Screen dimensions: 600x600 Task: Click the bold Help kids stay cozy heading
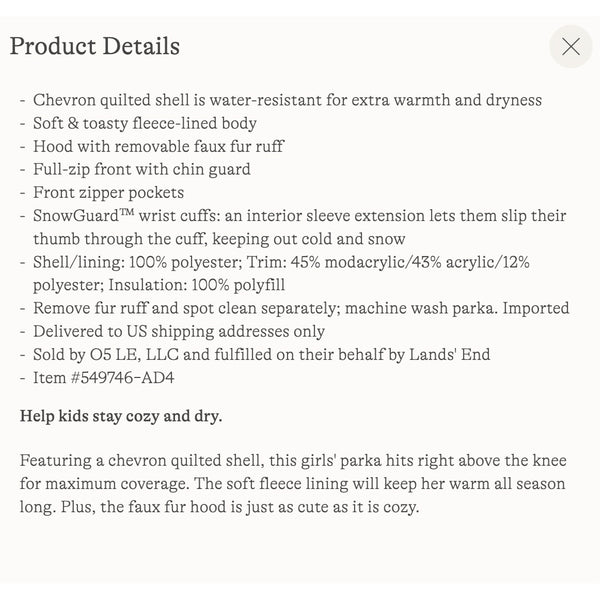tap(121, 416)
